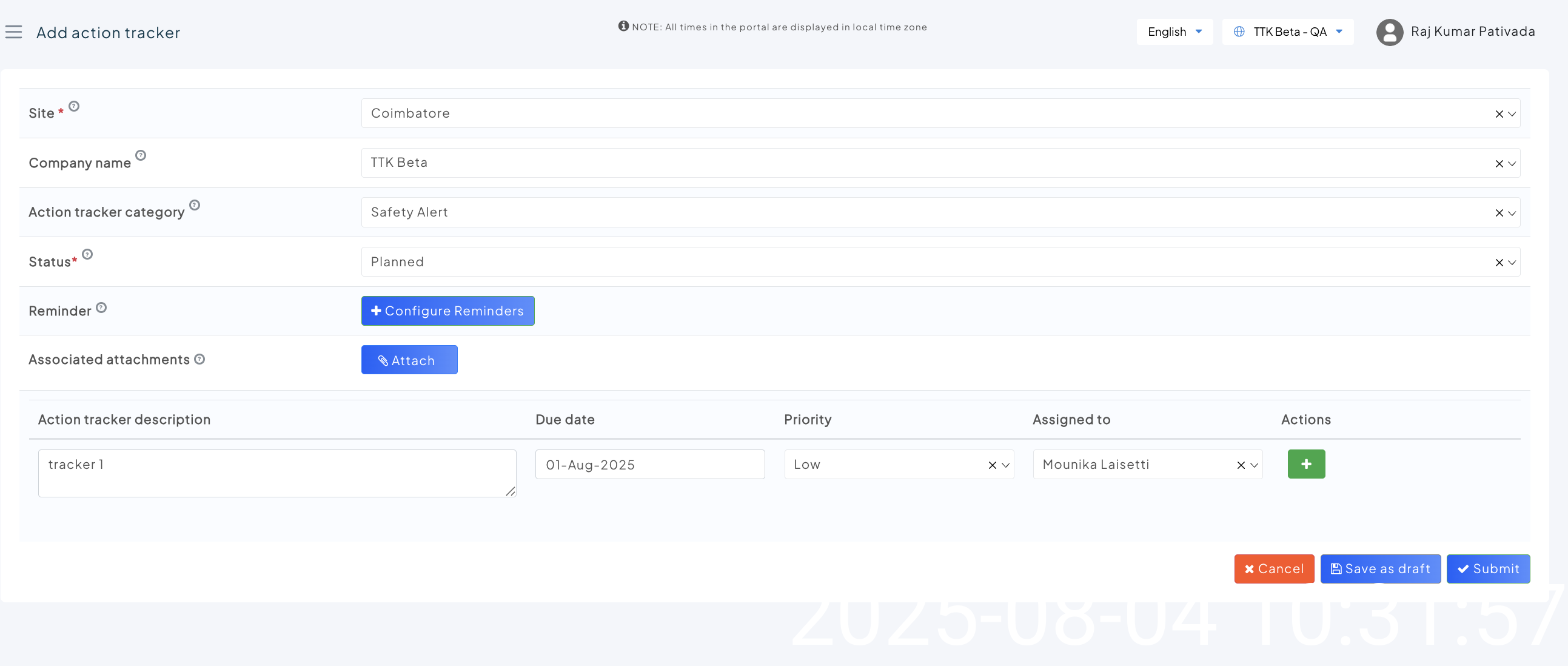
Task: Click the Configure Reminders button
Action: click(447, 311)
